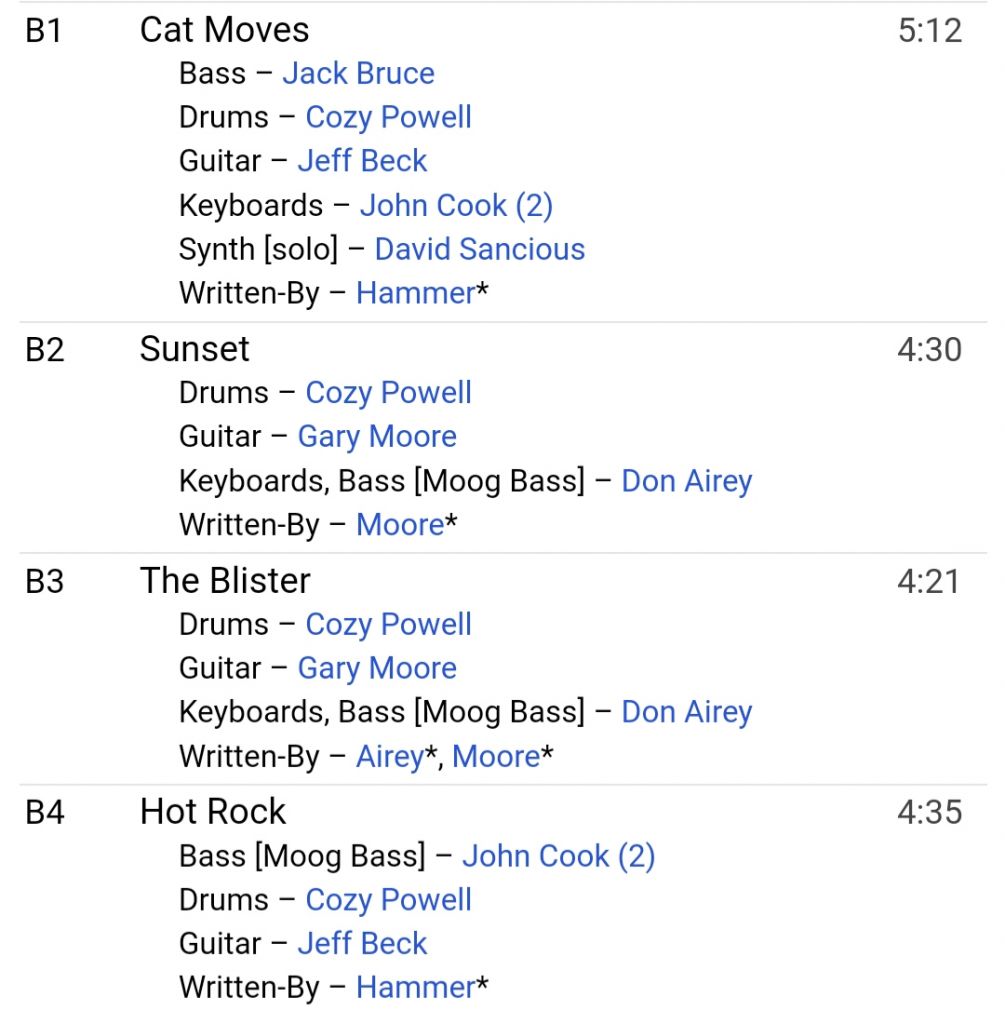
Task: Open Moore writer link under The Blister
Action: [496, 756]
